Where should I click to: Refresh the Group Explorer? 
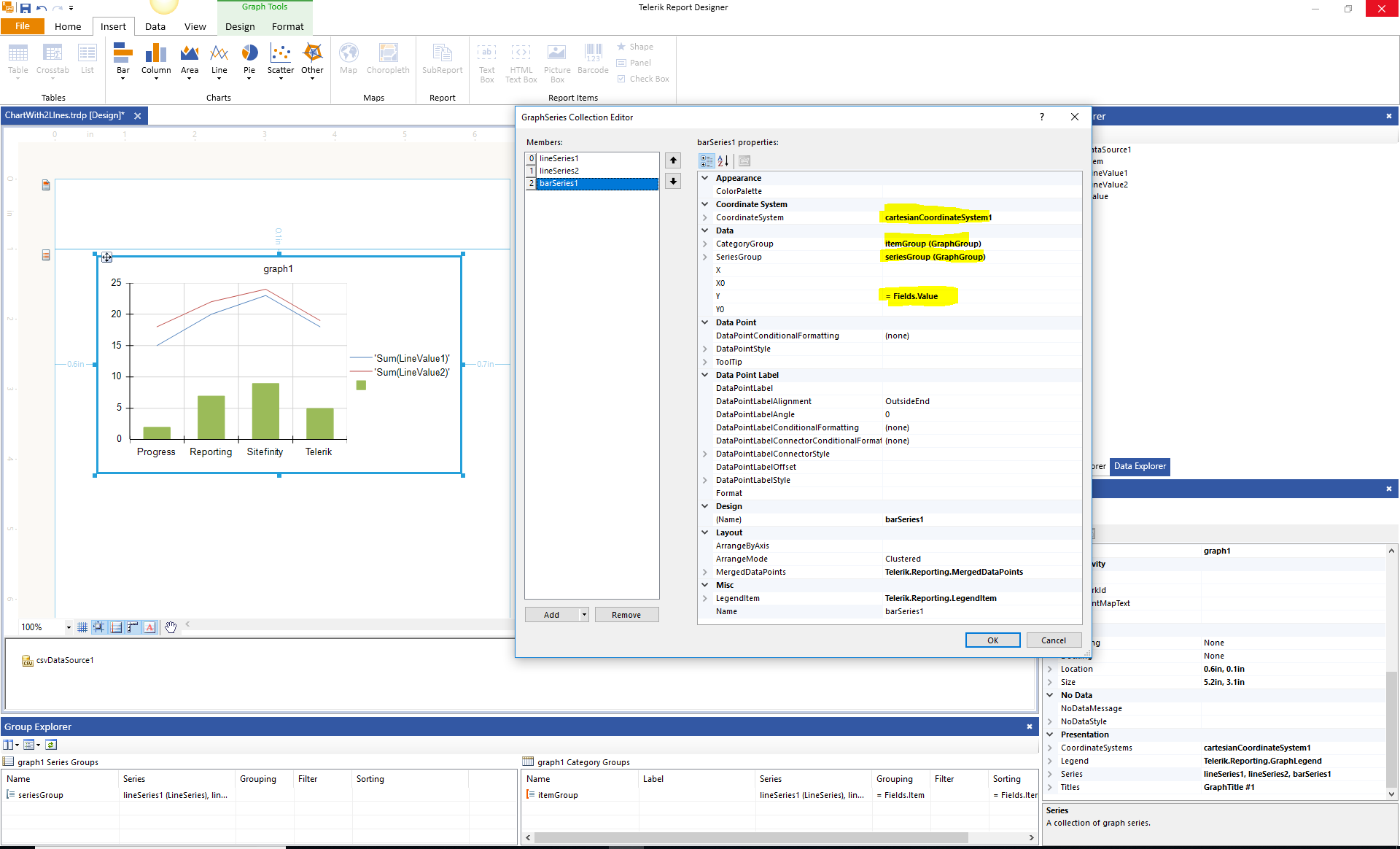point(51,745)
